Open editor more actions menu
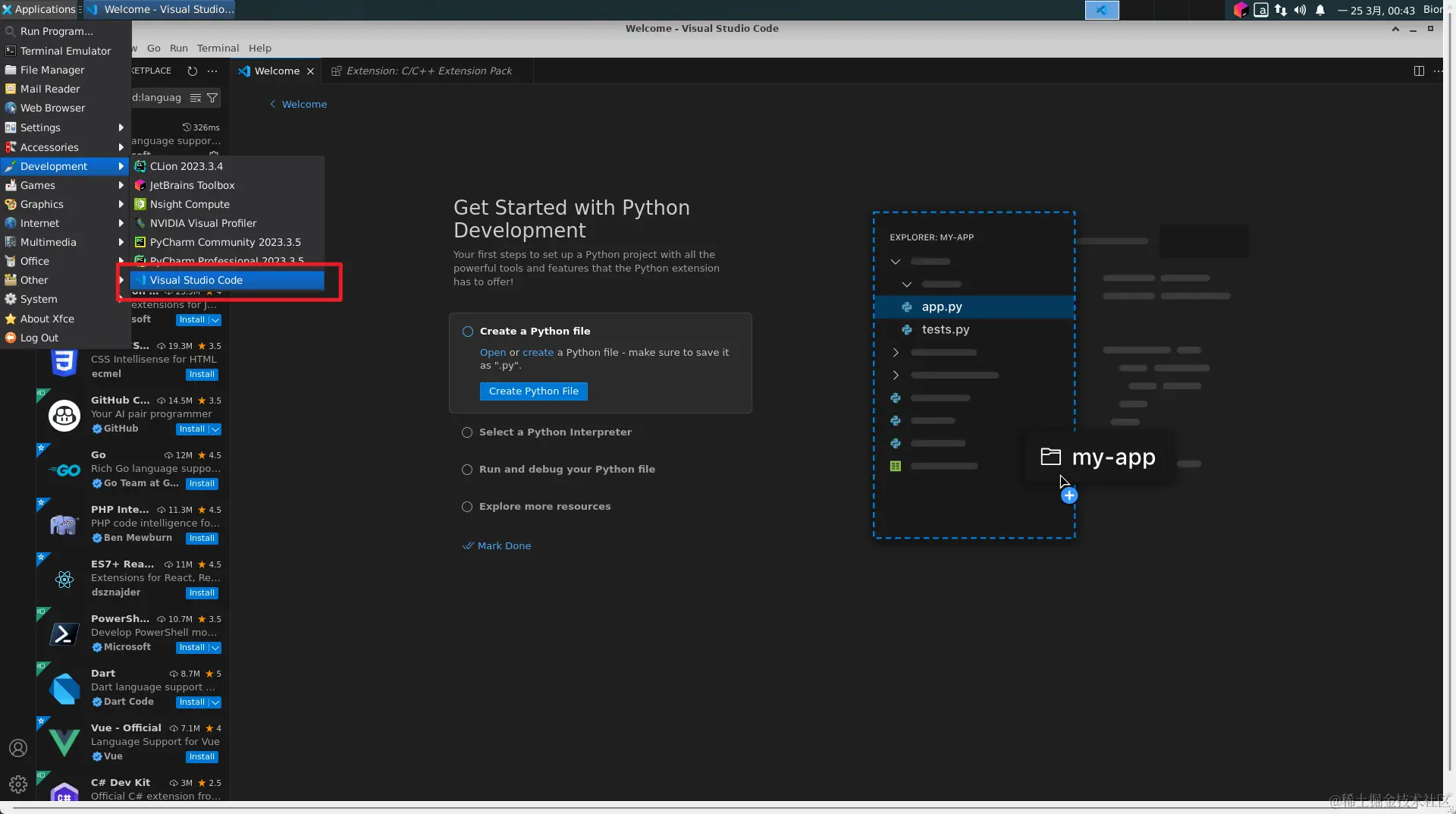This screenshot has height=814, width=1456. click(1438, 71)
